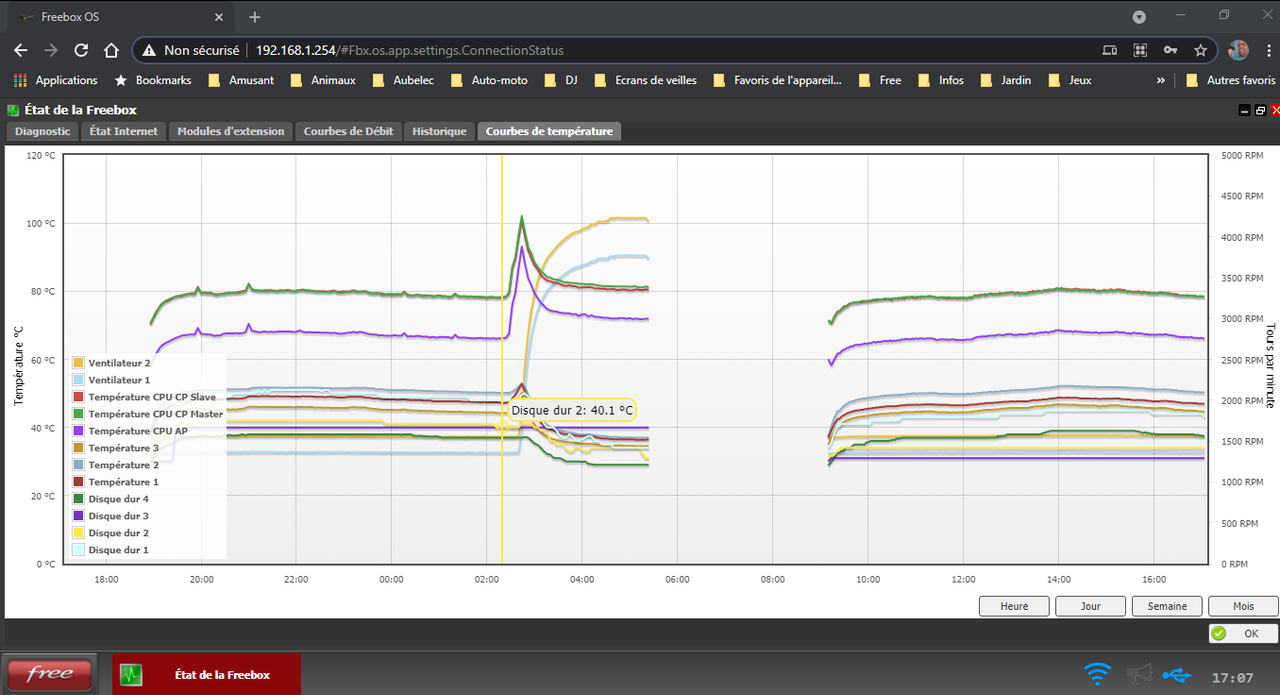This screenshot has width=1280, height=695.
Task: Open the browser home page
Action: point(112,50)
